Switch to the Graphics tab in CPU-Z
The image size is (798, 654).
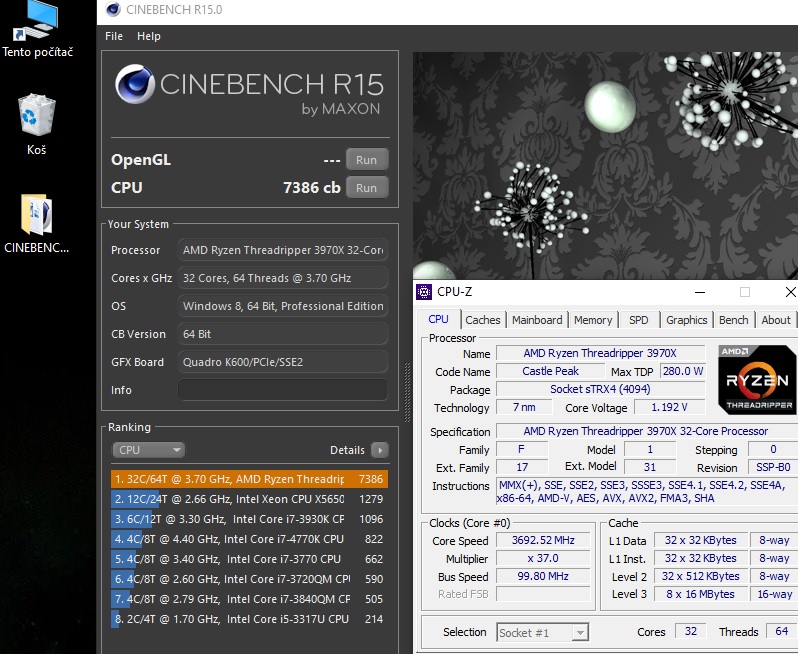687,320
